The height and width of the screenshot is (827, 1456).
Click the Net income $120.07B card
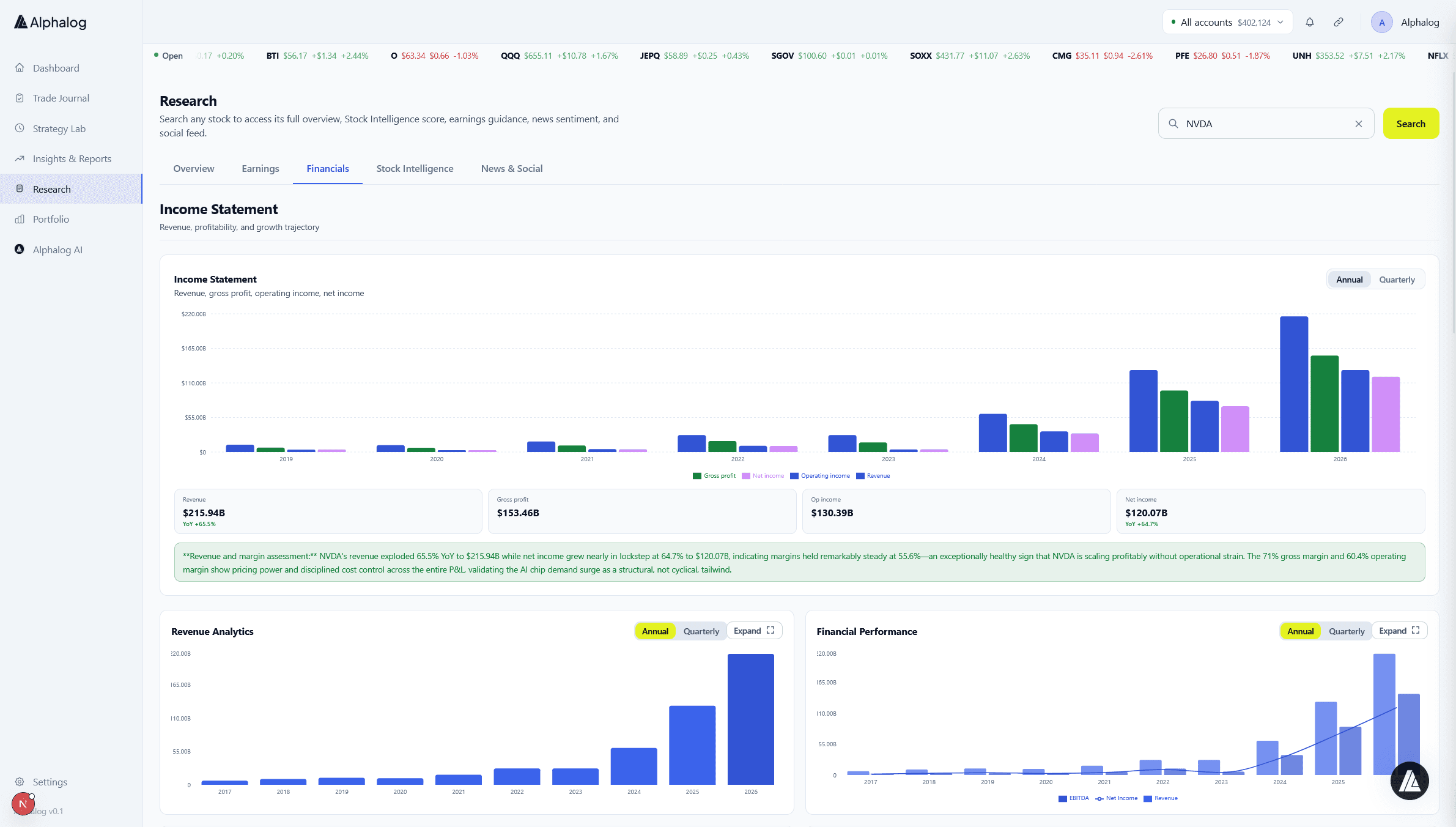1270,511
